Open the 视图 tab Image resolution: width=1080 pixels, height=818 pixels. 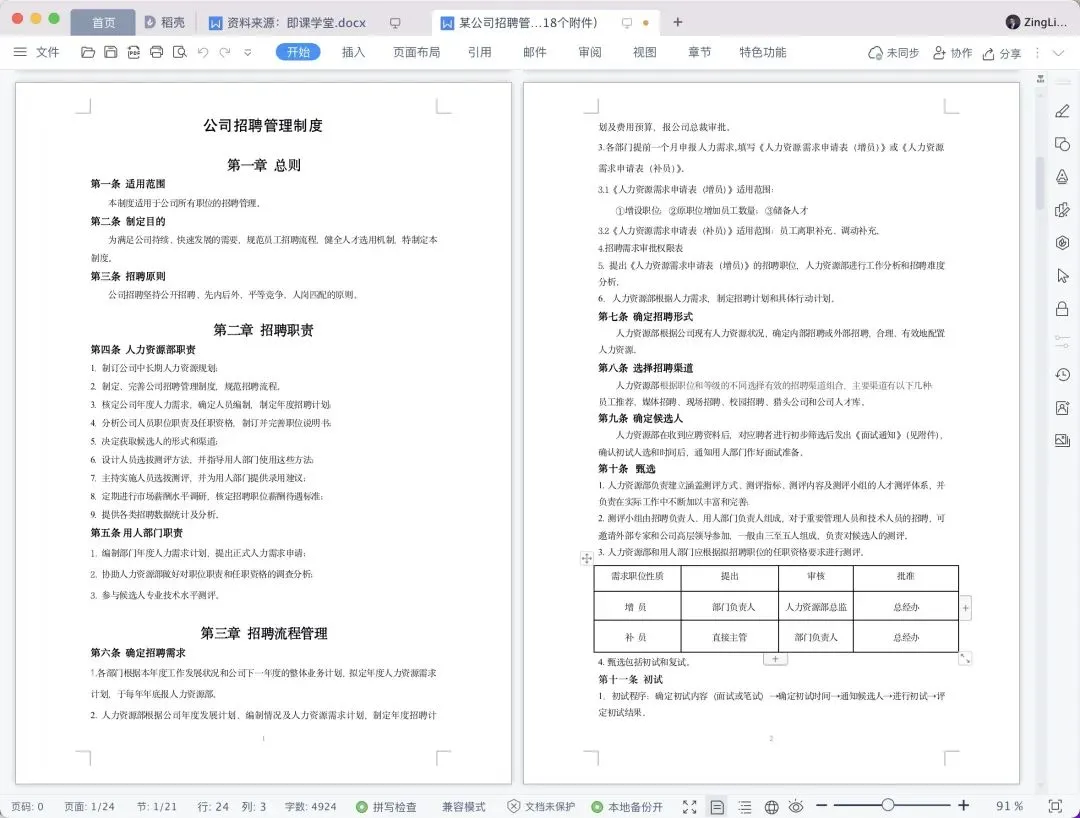pyautogui.click(x=645, y=52)
